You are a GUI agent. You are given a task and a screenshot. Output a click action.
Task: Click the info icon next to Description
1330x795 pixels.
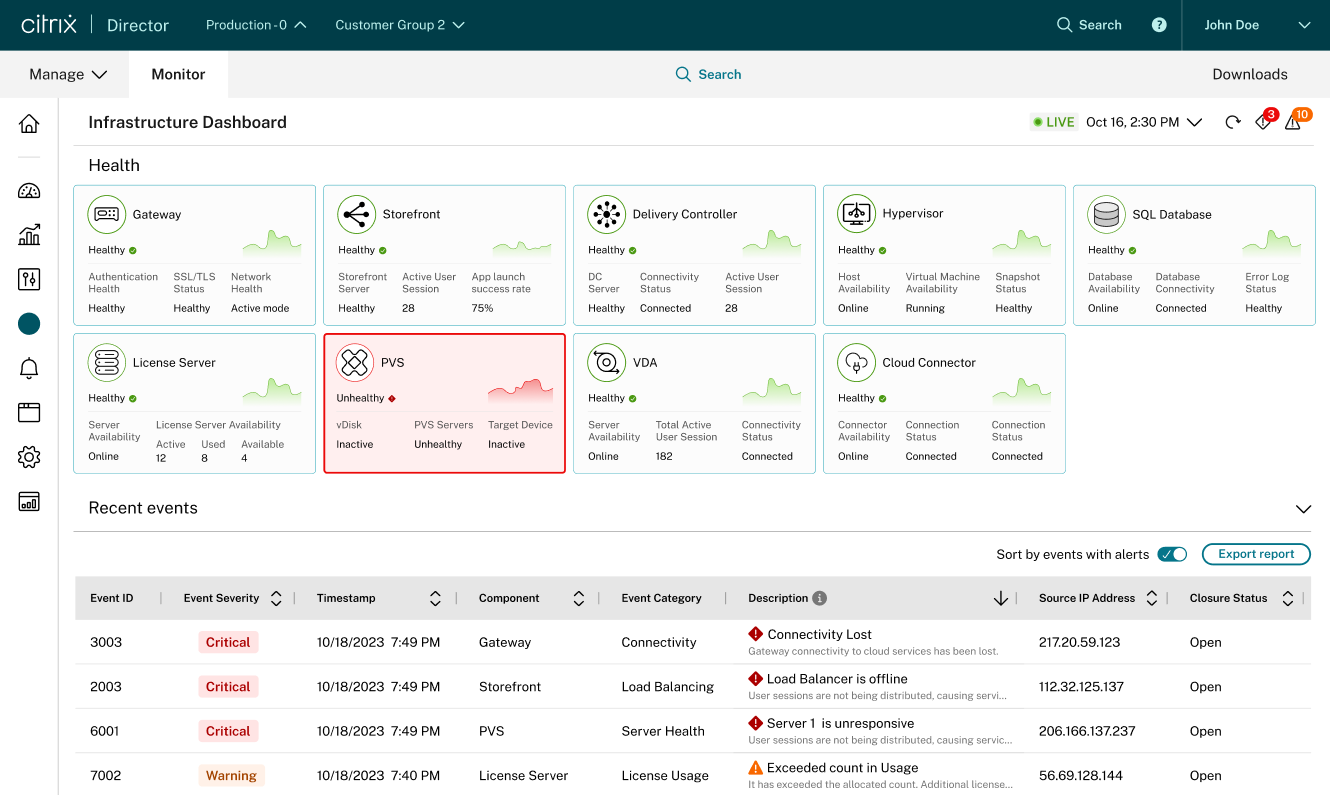pyautogui.click(x=820, y=598)
